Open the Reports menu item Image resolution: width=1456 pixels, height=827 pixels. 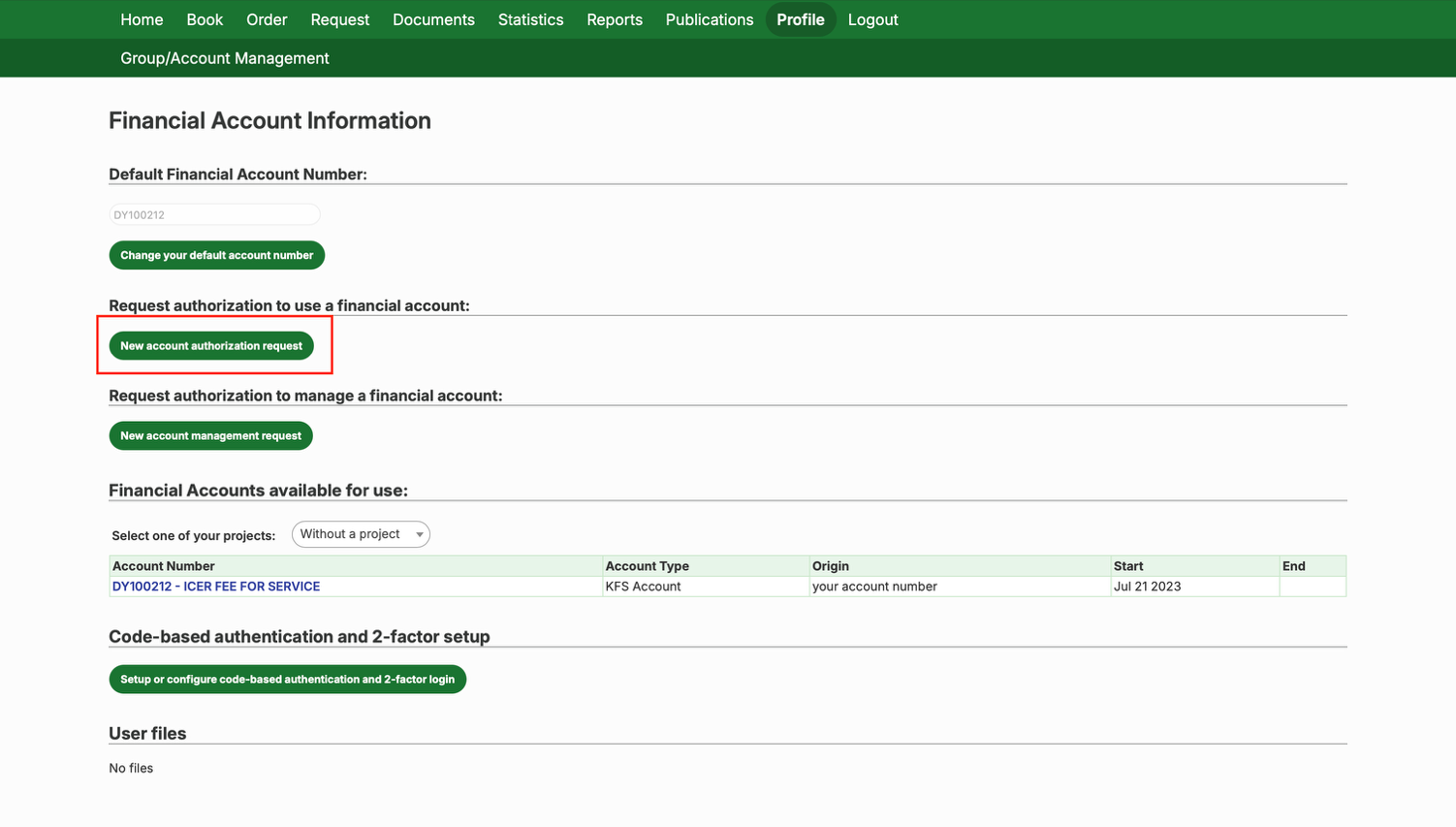pos(615,19)
